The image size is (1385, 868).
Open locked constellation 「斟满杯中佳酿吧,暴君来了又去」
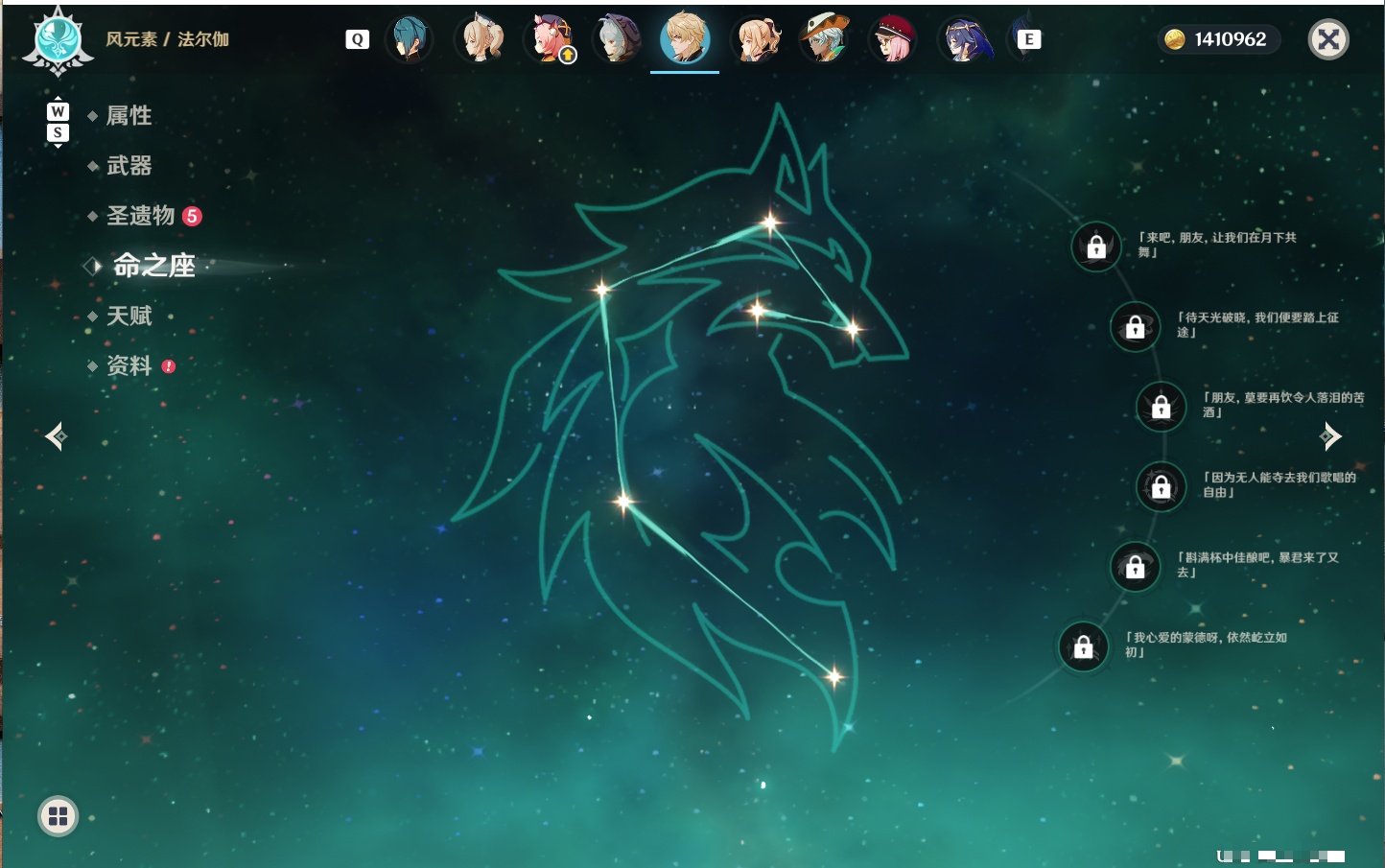tap(1135, 566)
